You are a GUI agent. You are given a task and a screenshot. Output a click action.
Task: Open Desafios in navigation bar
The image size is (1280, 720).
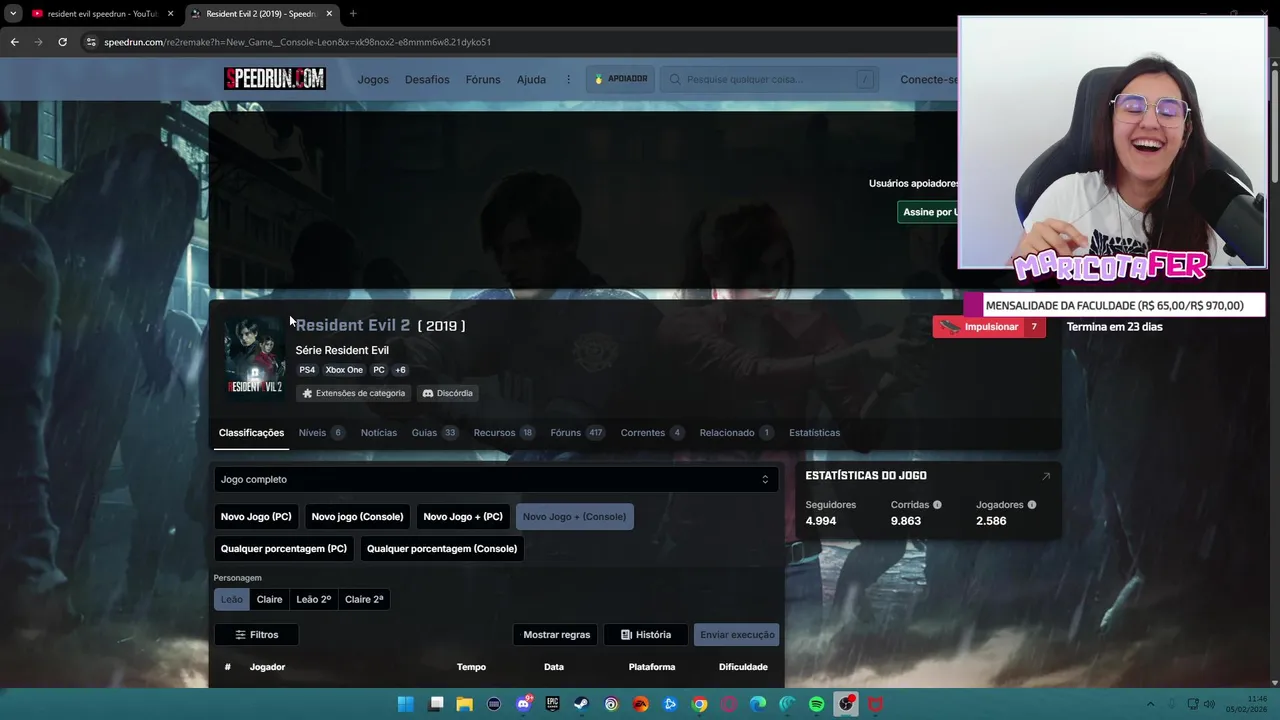tap(427, 79)
